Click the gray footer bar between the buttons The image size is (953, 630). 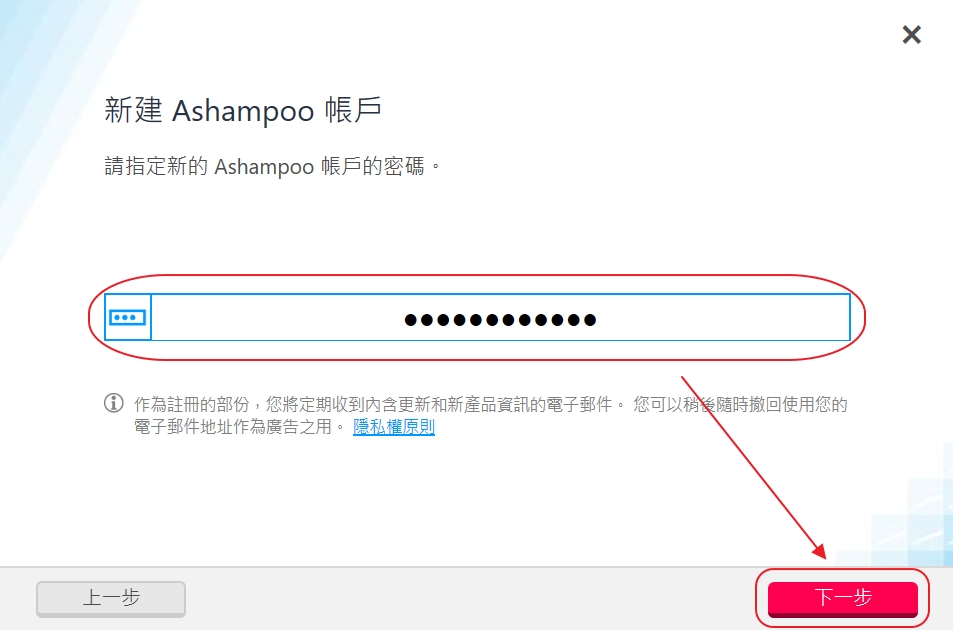pos(471,598)
